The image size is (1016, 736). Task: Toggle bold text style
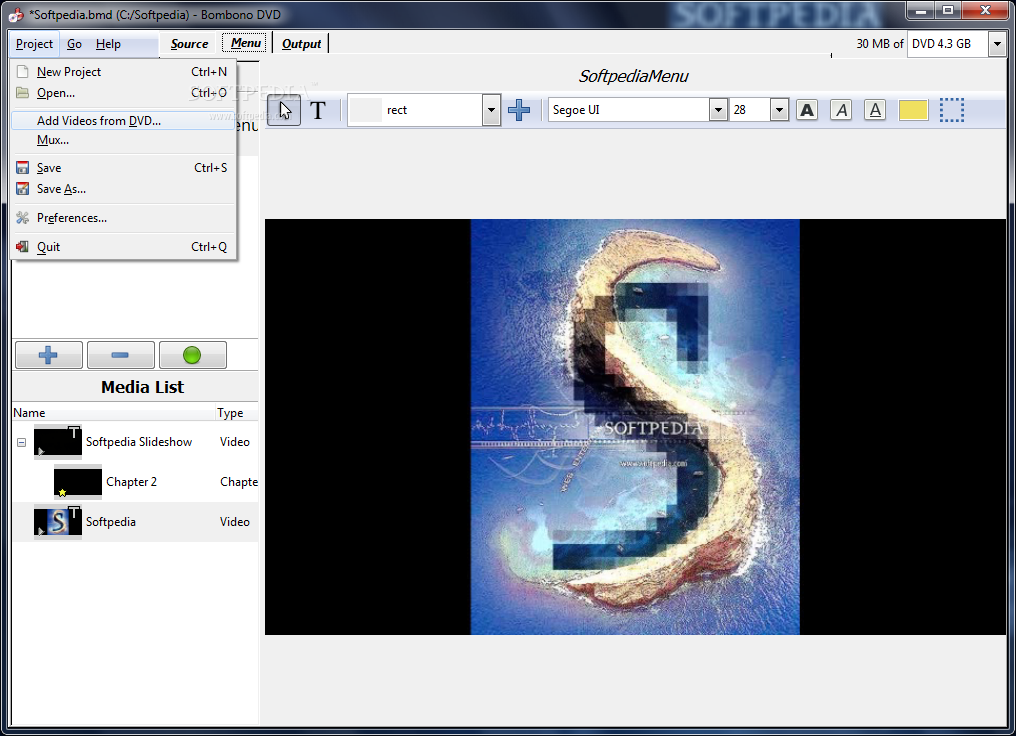pos(807,110)
